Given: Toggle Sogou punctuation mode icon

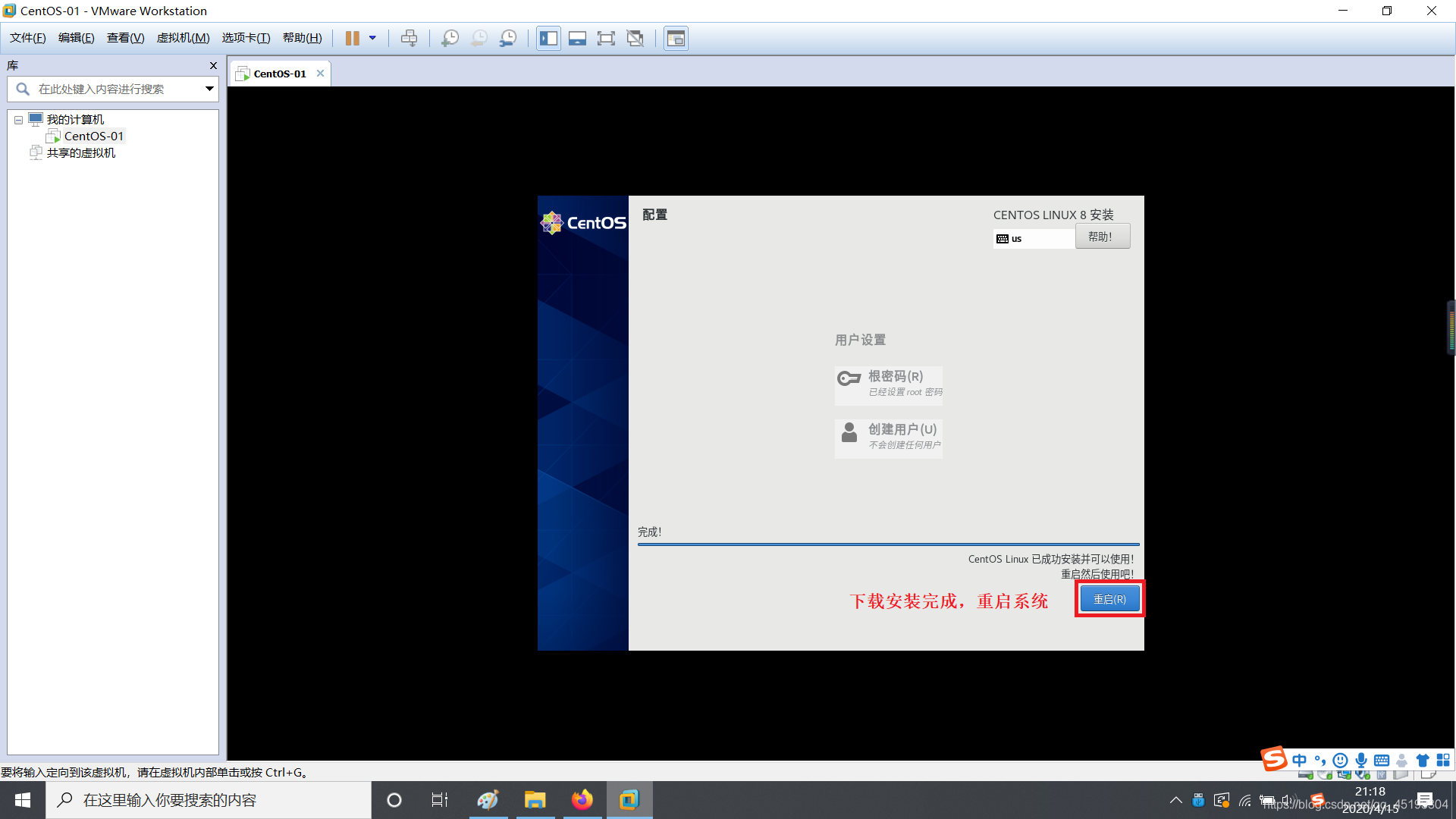Looking at the screenshot, I should pos(1320,760).
